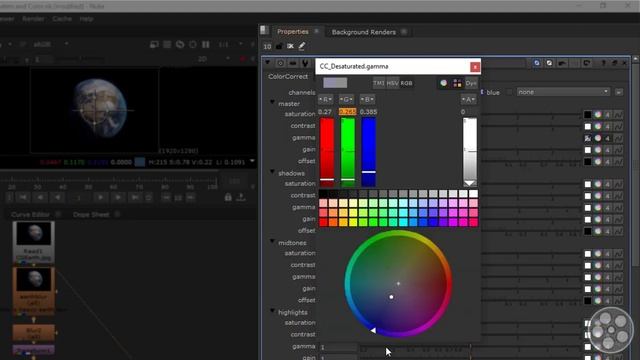Click the go to first frame button
The height and width of the screenshot is (360, 640).
point(23,198)
